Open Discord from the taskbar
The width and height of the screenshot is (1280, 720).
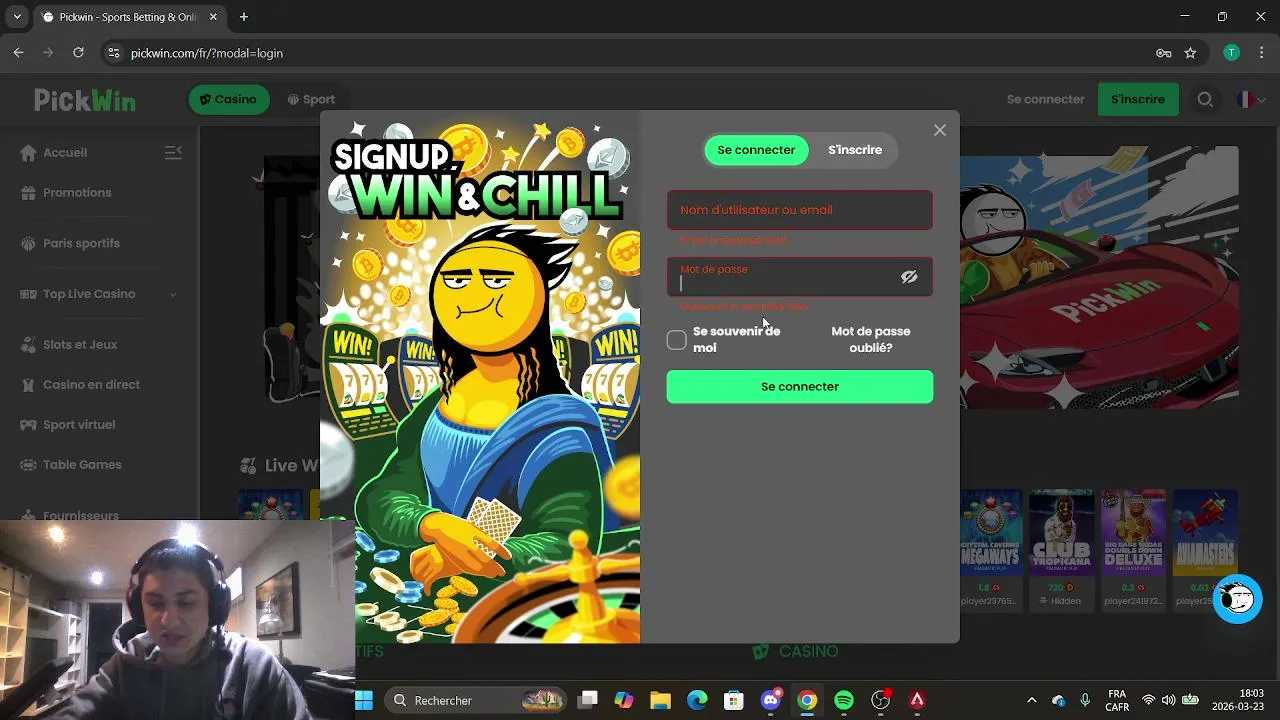[771, 700]
